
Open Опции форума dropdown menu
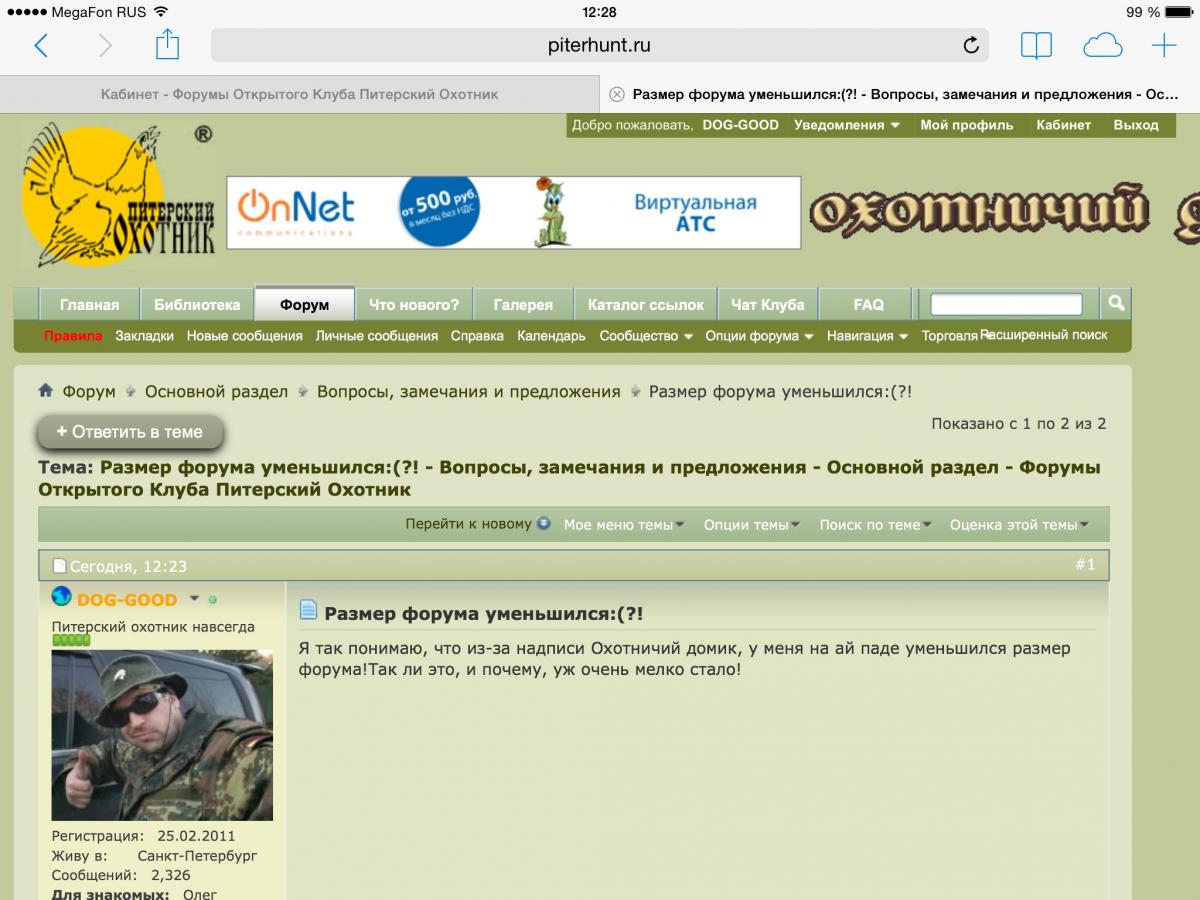pos(759,336)
